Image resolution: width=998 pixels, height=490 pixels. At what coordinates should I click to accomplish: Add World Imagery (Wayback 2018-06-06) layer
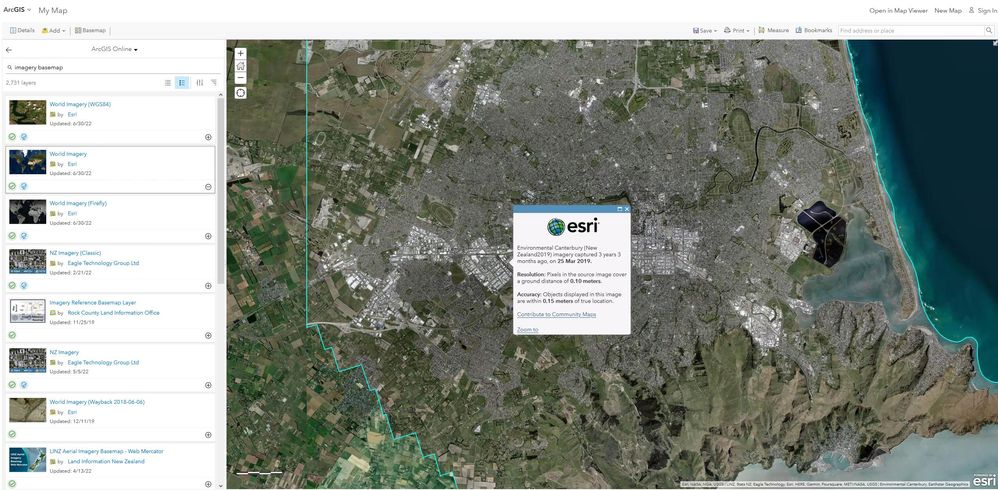coord(208,435)
